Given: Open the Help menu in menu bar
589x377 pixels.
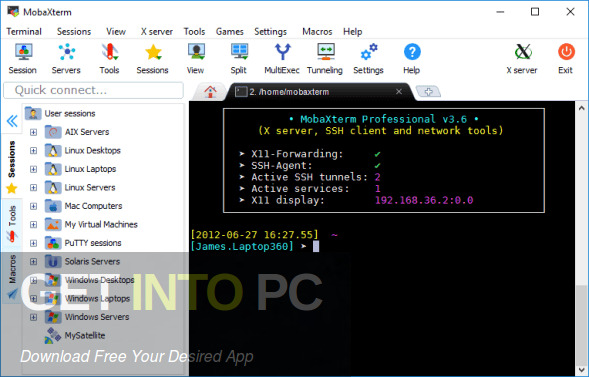Looking at the screenshot, I should coord(352,32).
